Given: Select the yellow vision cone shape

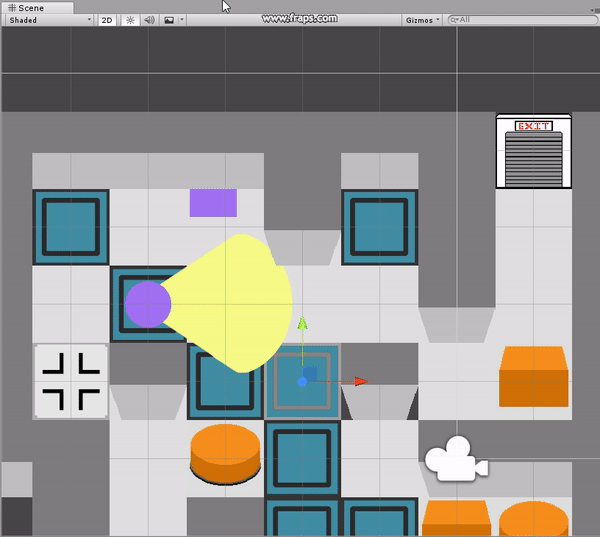Looking at the screenshot, I should tap(230, 303).
